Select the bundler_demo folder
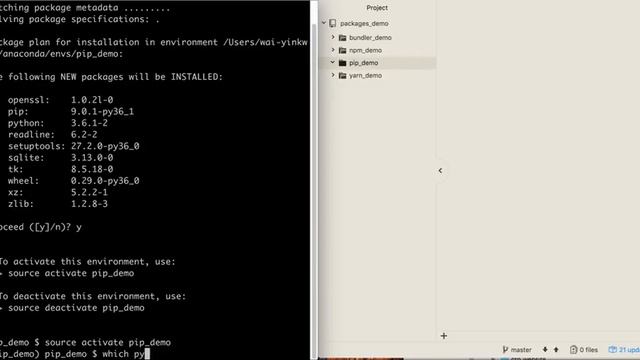 pyautogui.click(x=370, y=38)
